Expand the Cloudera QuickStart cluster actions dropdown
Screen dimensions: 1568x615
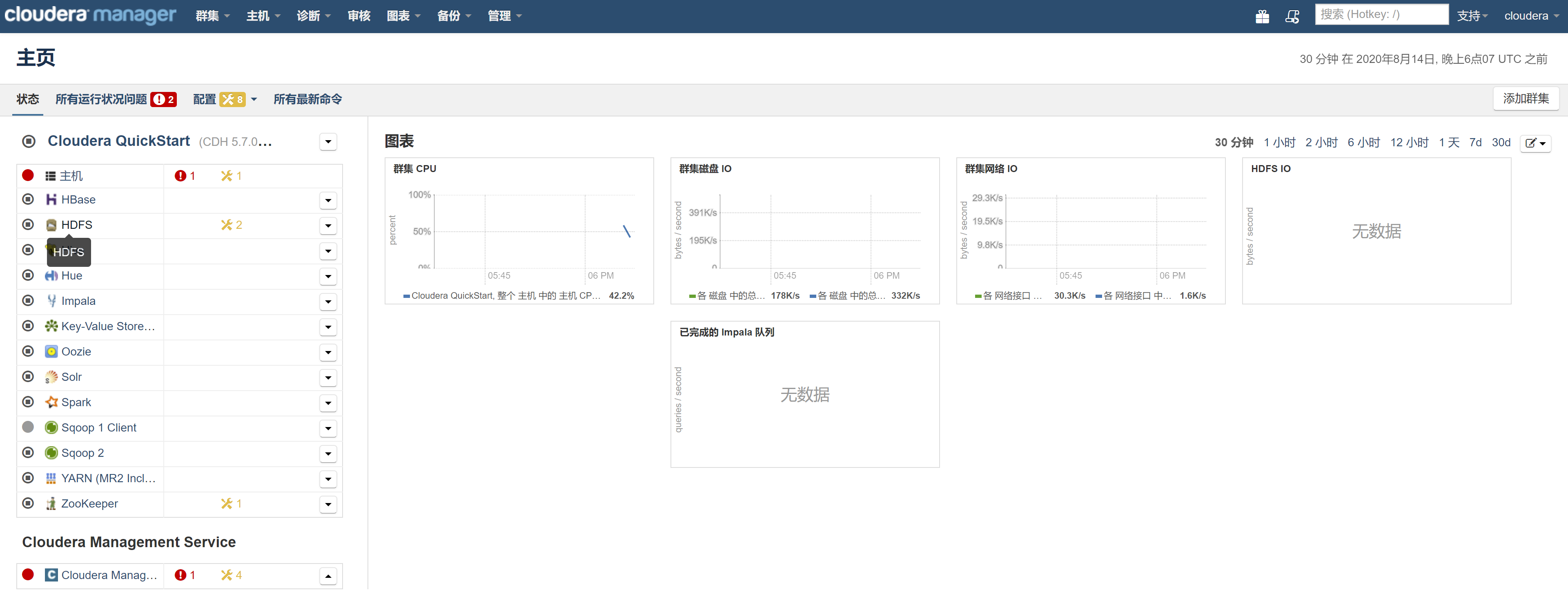(x=328, y=142)
